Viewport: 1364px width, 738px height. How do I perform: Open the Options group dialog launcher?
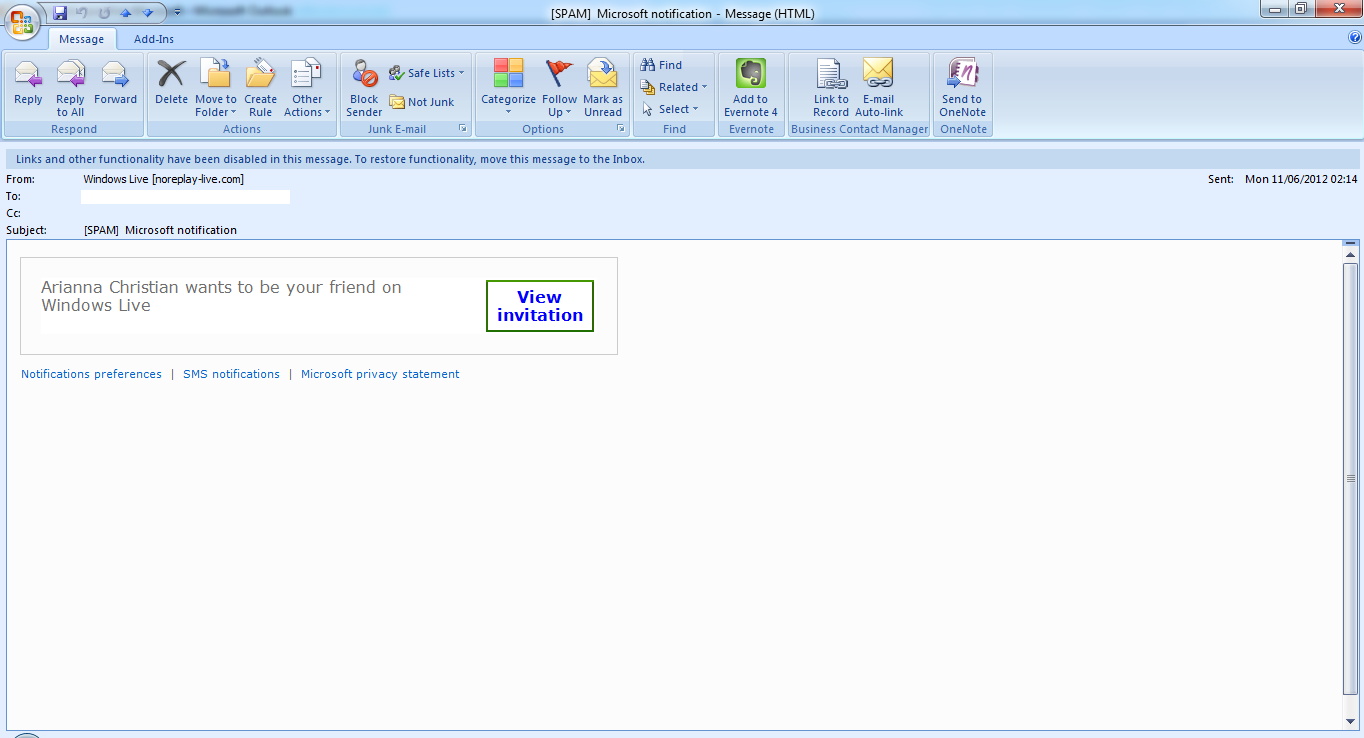[x=621, y=129]
